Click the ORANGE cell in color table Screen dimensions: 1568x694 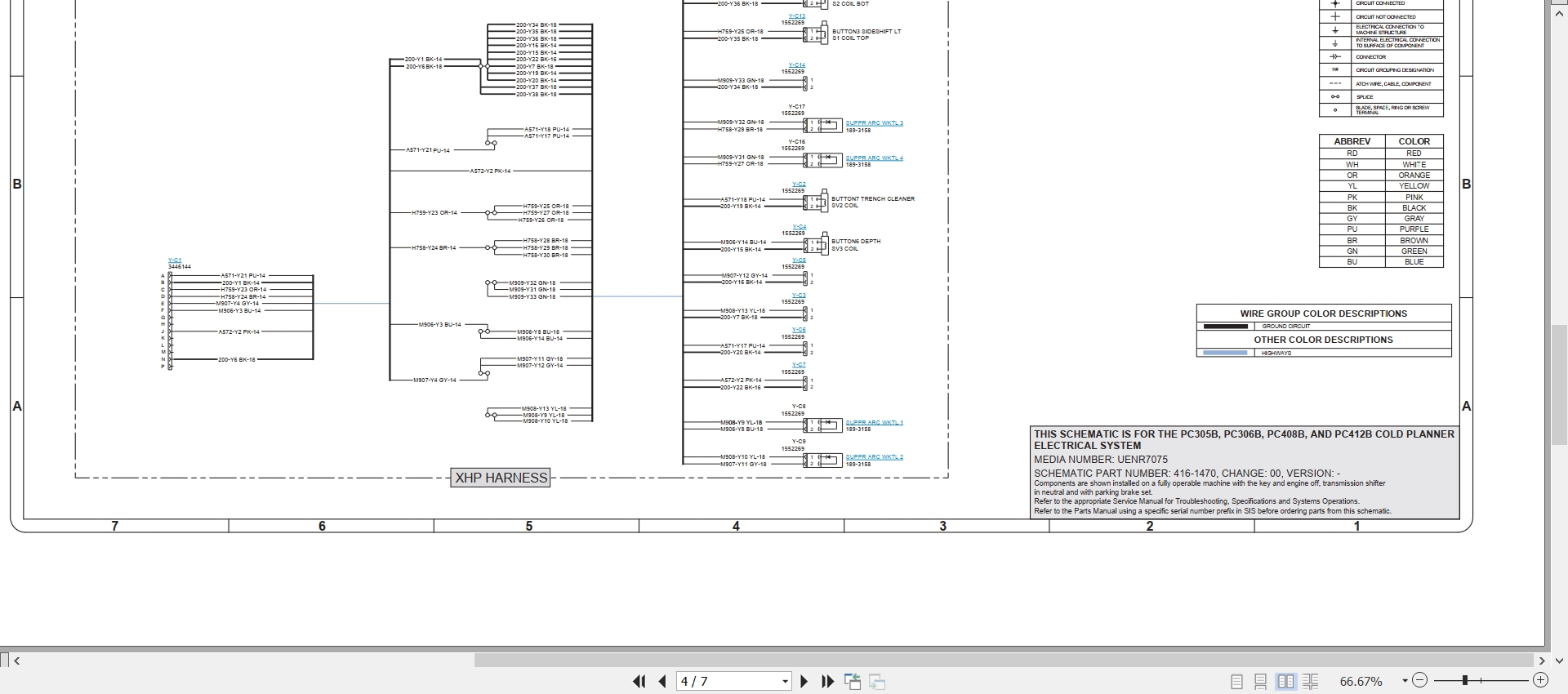coord(1414,176)
